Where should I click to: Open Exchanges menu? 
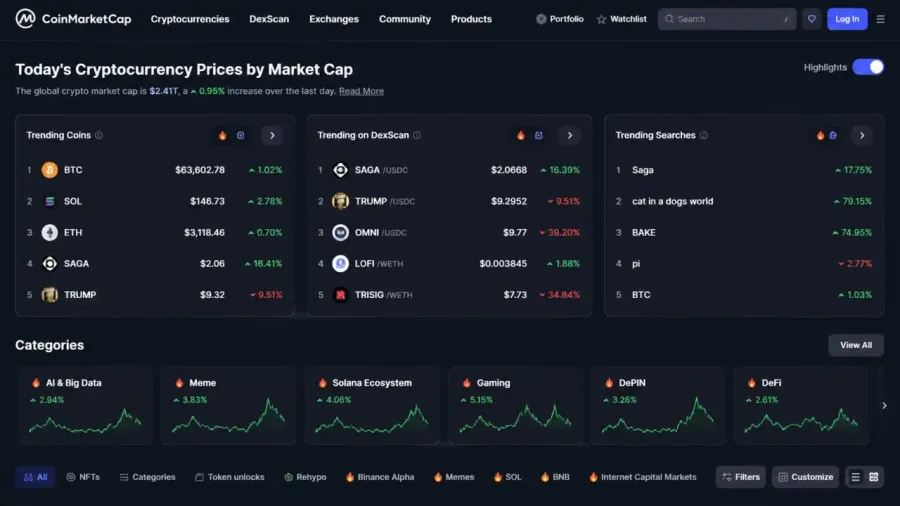point(334,19)
